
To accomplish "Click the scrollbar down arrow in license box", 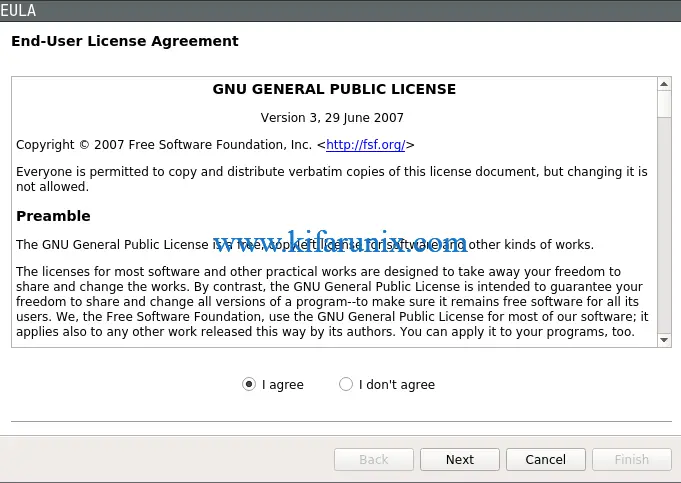I will (x=664, y=340).
